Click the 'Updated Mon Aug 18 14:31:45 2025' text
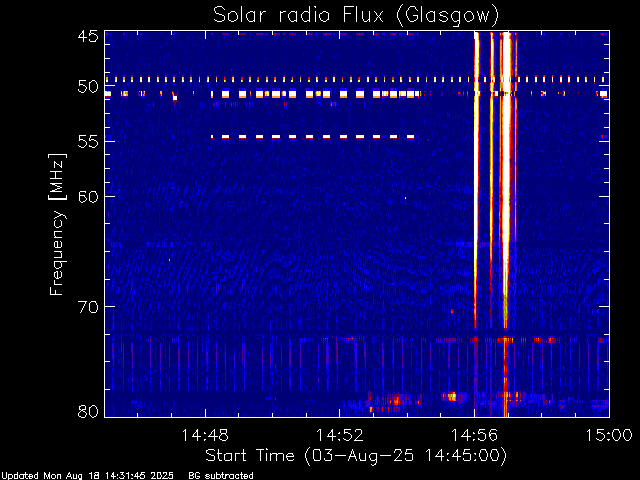The width and height of the screenshot is (640, 480). click(x=87, y=476)
